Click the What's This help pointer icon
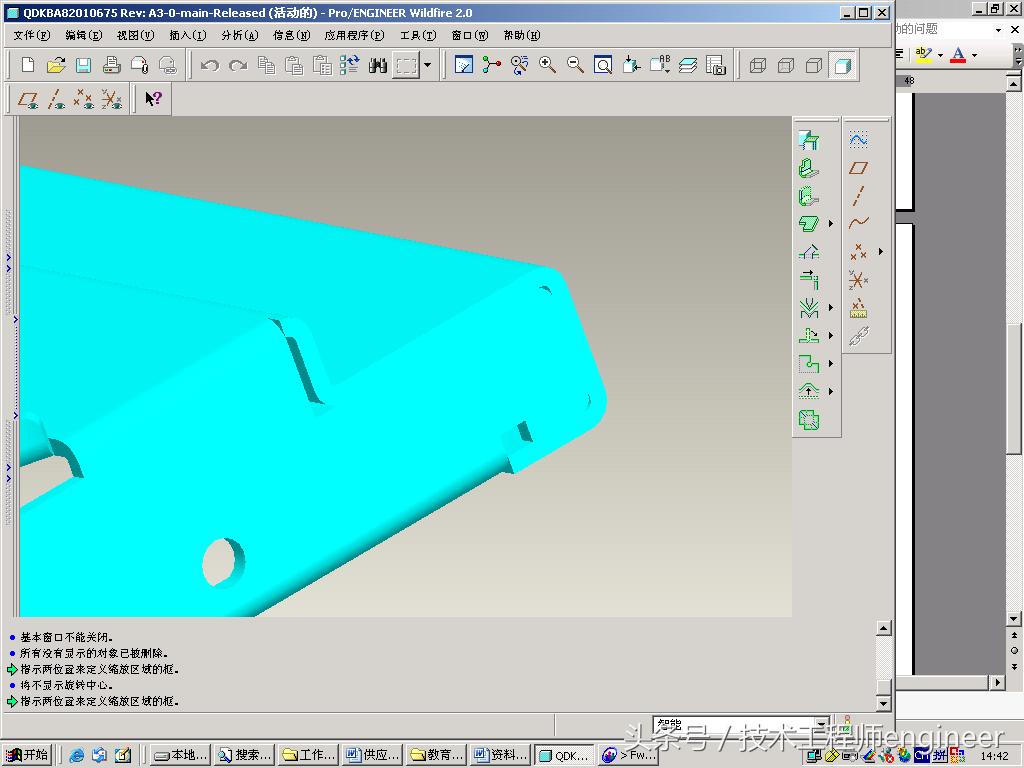 [x=153, y=99]
